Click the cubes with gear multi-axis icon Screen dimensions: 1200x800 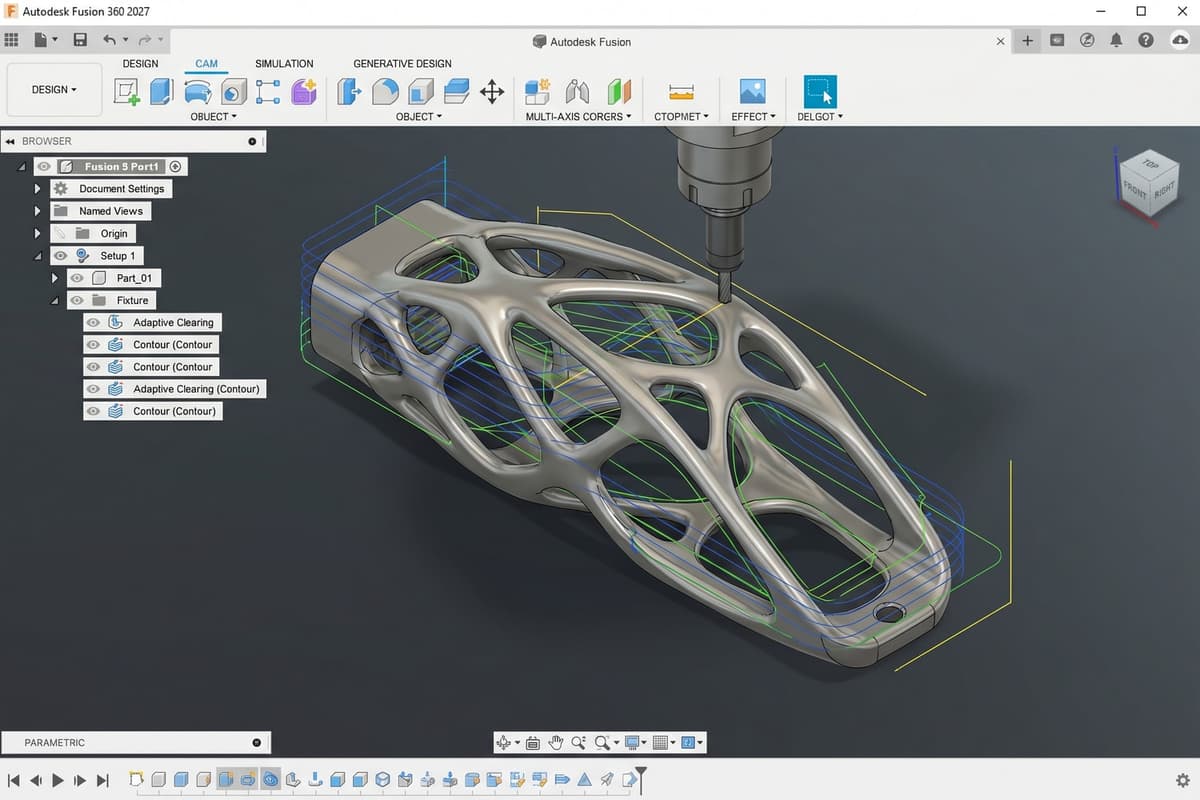coord(538,92)
